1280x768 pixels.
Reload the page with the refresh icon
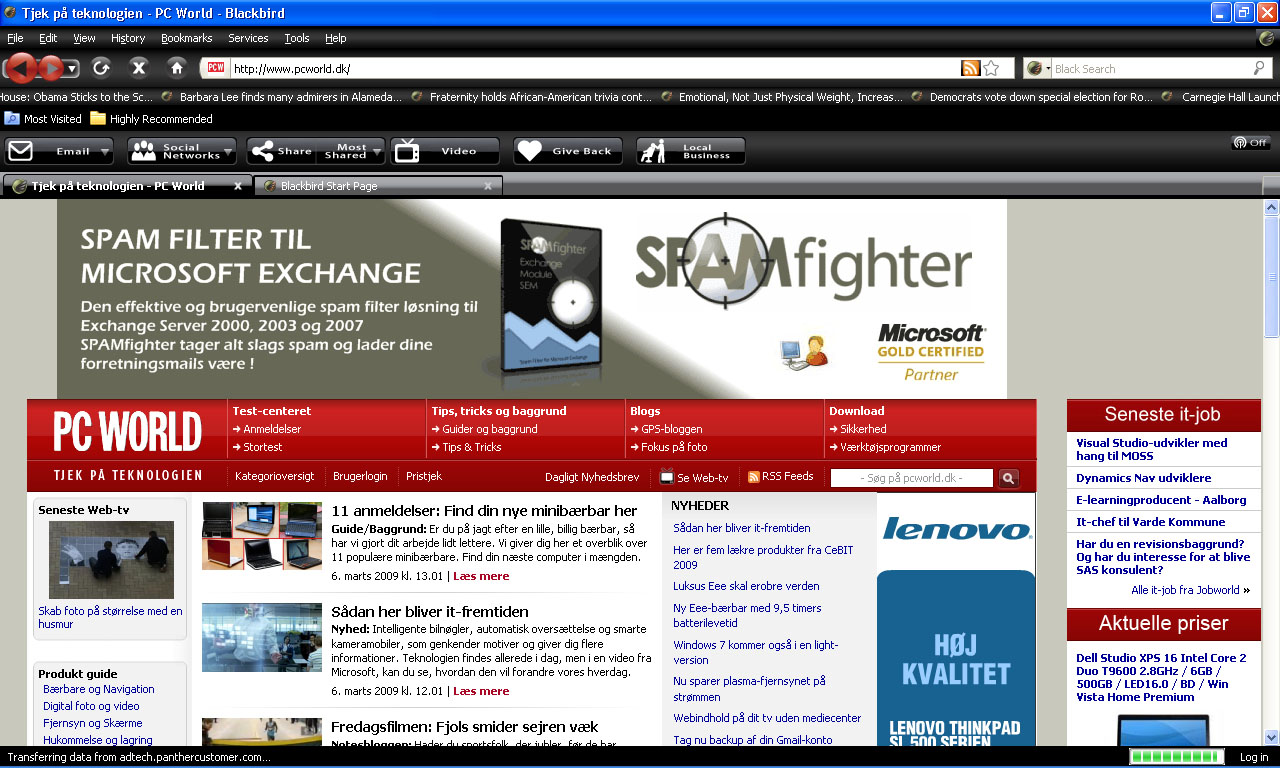101,68
